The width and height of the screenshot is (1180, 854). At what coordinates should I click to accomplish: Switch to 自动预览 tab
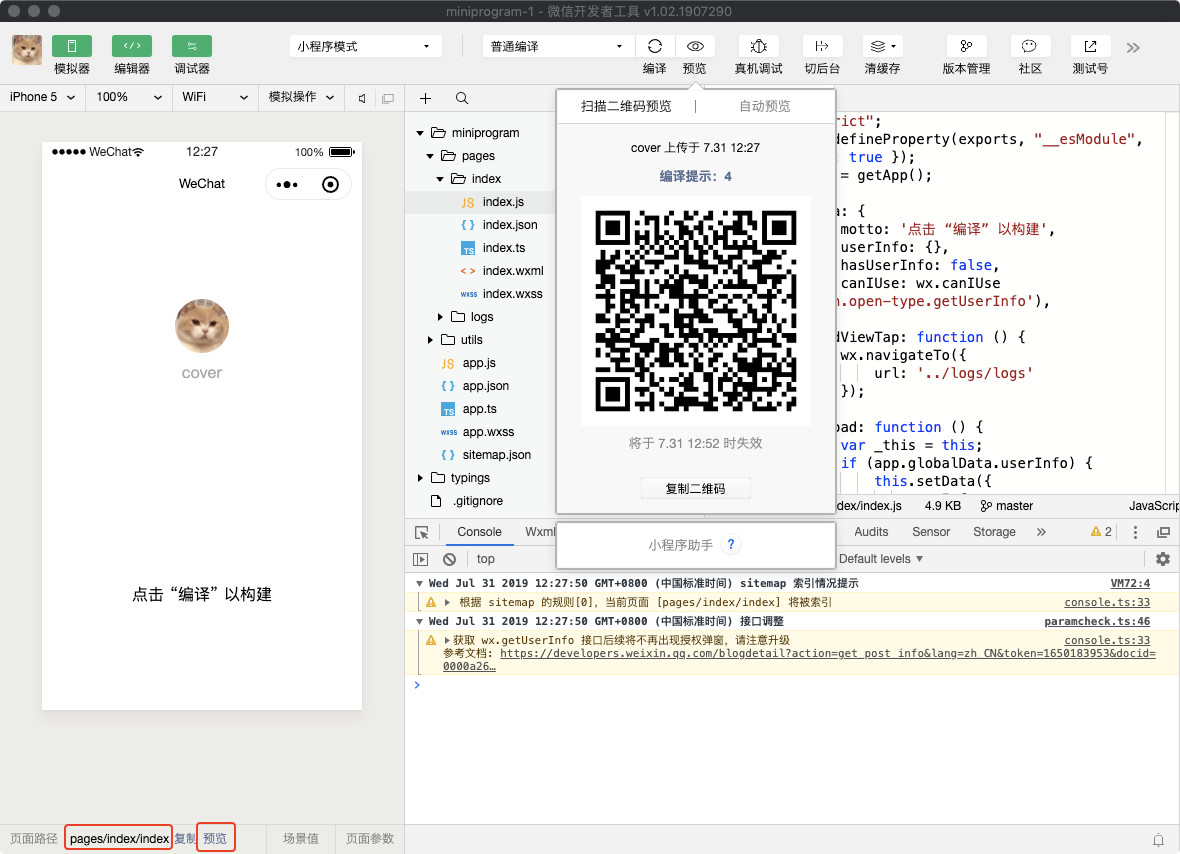coord(765,106)
